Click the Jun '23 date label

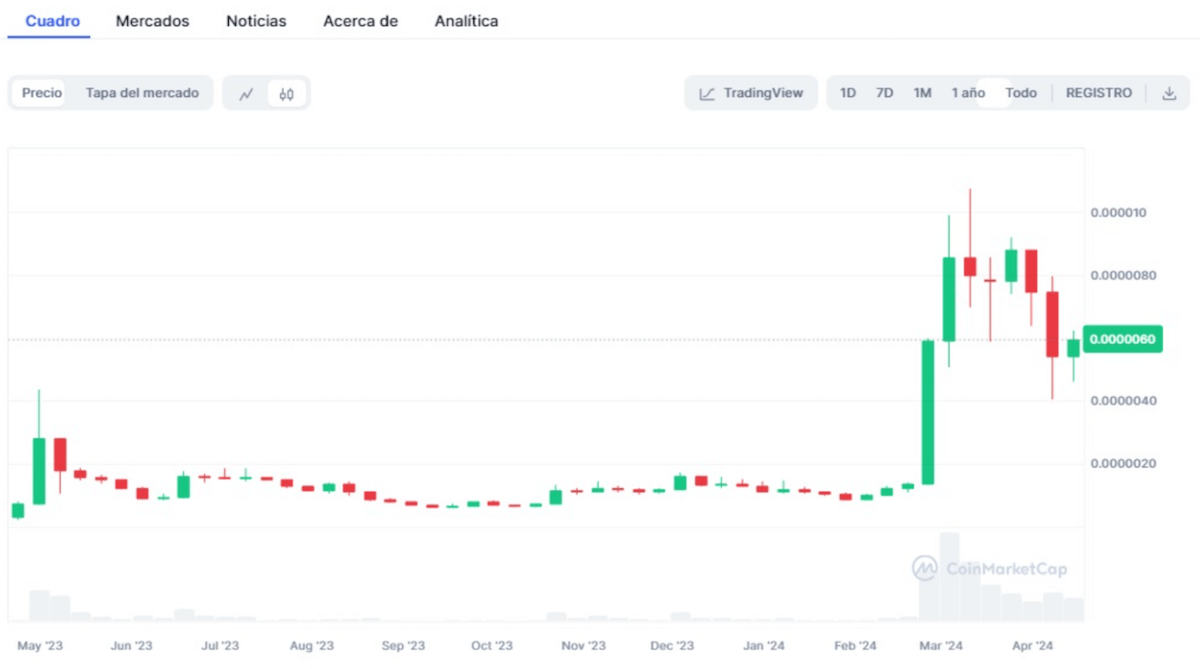[131, 646]
